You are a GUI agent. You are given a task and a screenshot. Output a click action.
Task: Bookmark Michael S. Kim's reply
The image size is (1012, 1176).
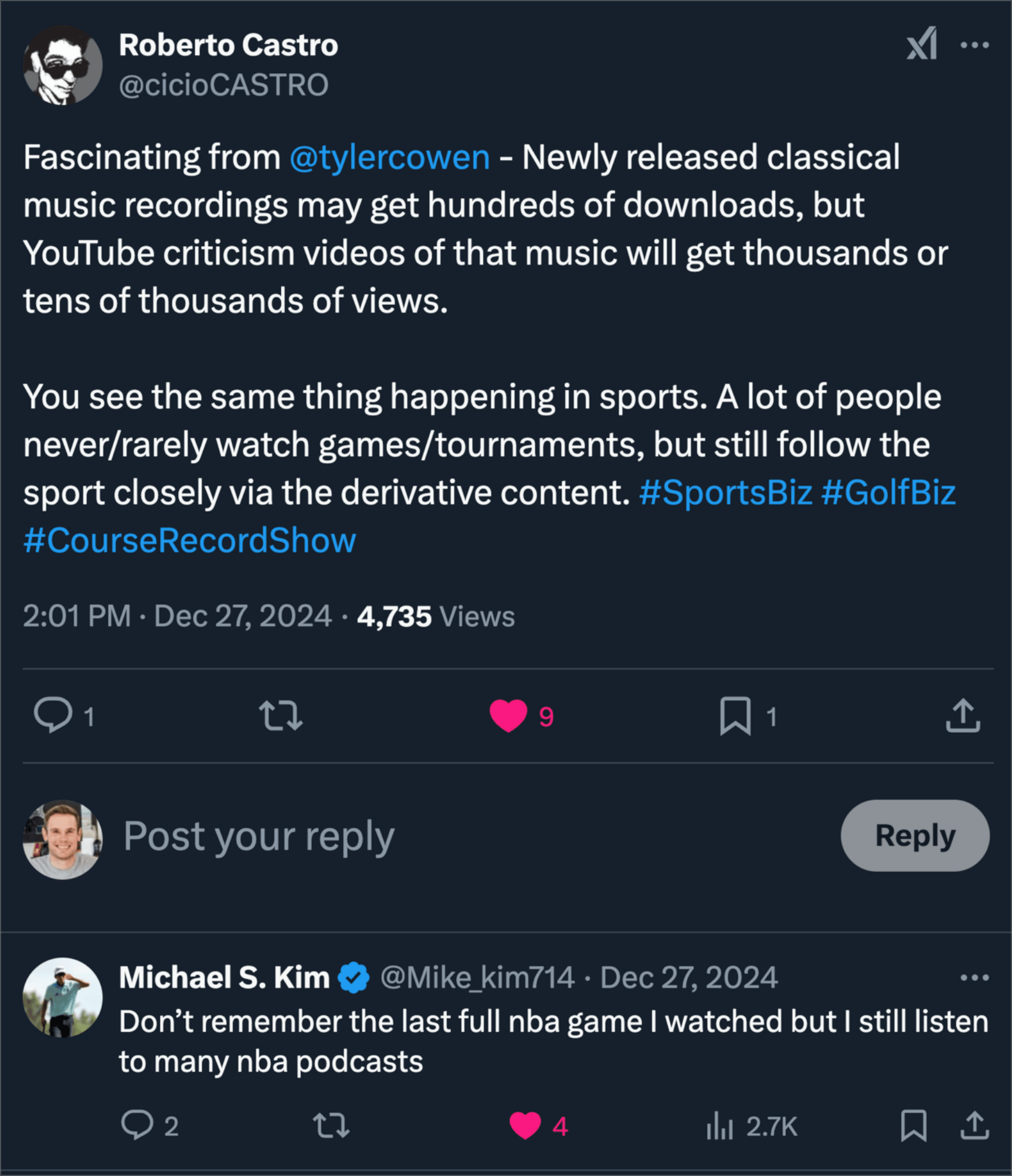[x=913, y=1125]
